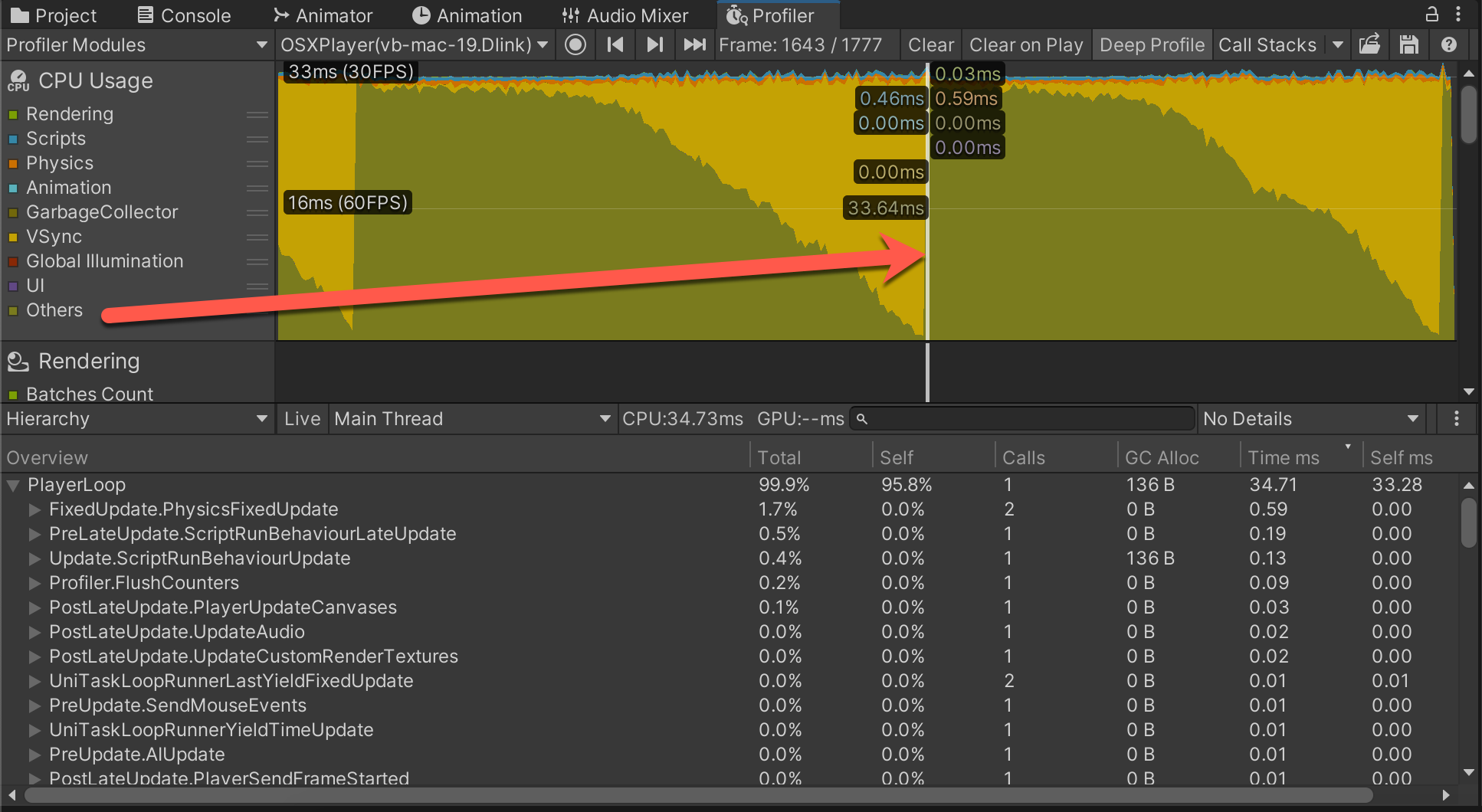Open the No Details dropdown
This screenshot has width=1482, height=812.
1312,419
